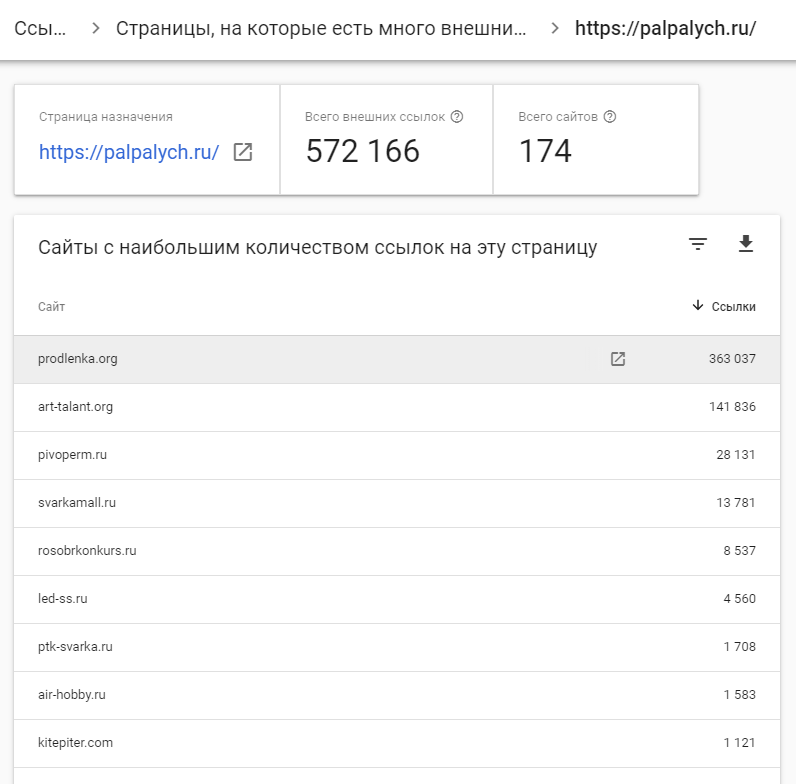Click the 'Всего сайтов' label
The width and height of the screenshot is (796, 784).
[558, 117]
